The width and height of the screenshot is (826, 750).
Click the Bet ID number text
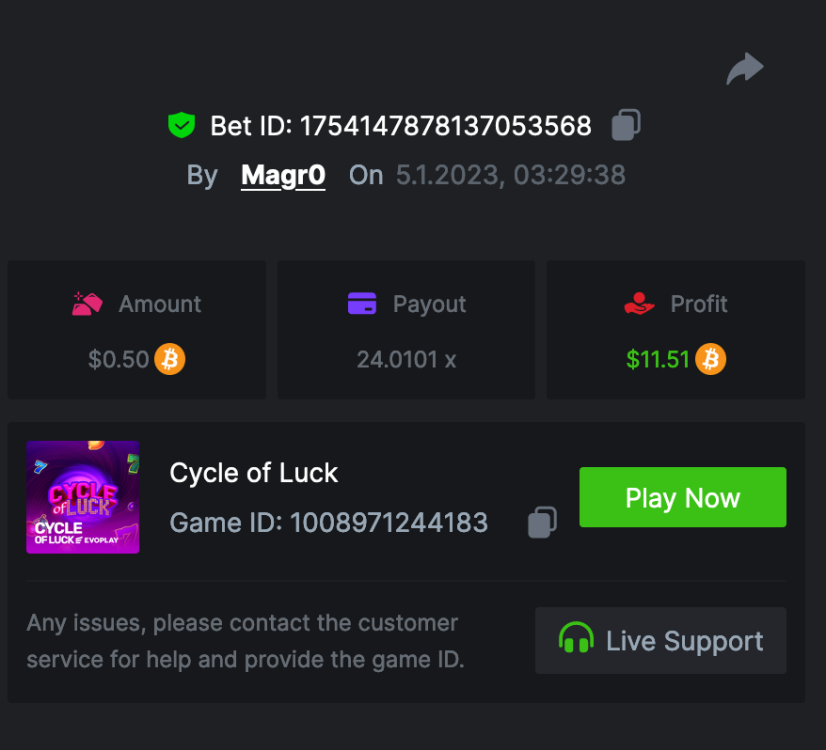[x=446, y=126]
